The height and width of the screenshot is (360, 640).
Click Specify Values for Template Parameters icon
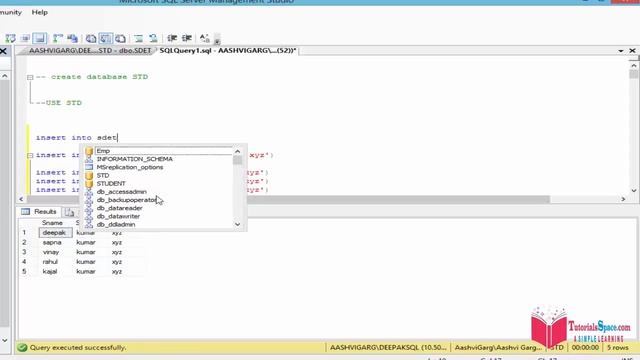(204, 38)
